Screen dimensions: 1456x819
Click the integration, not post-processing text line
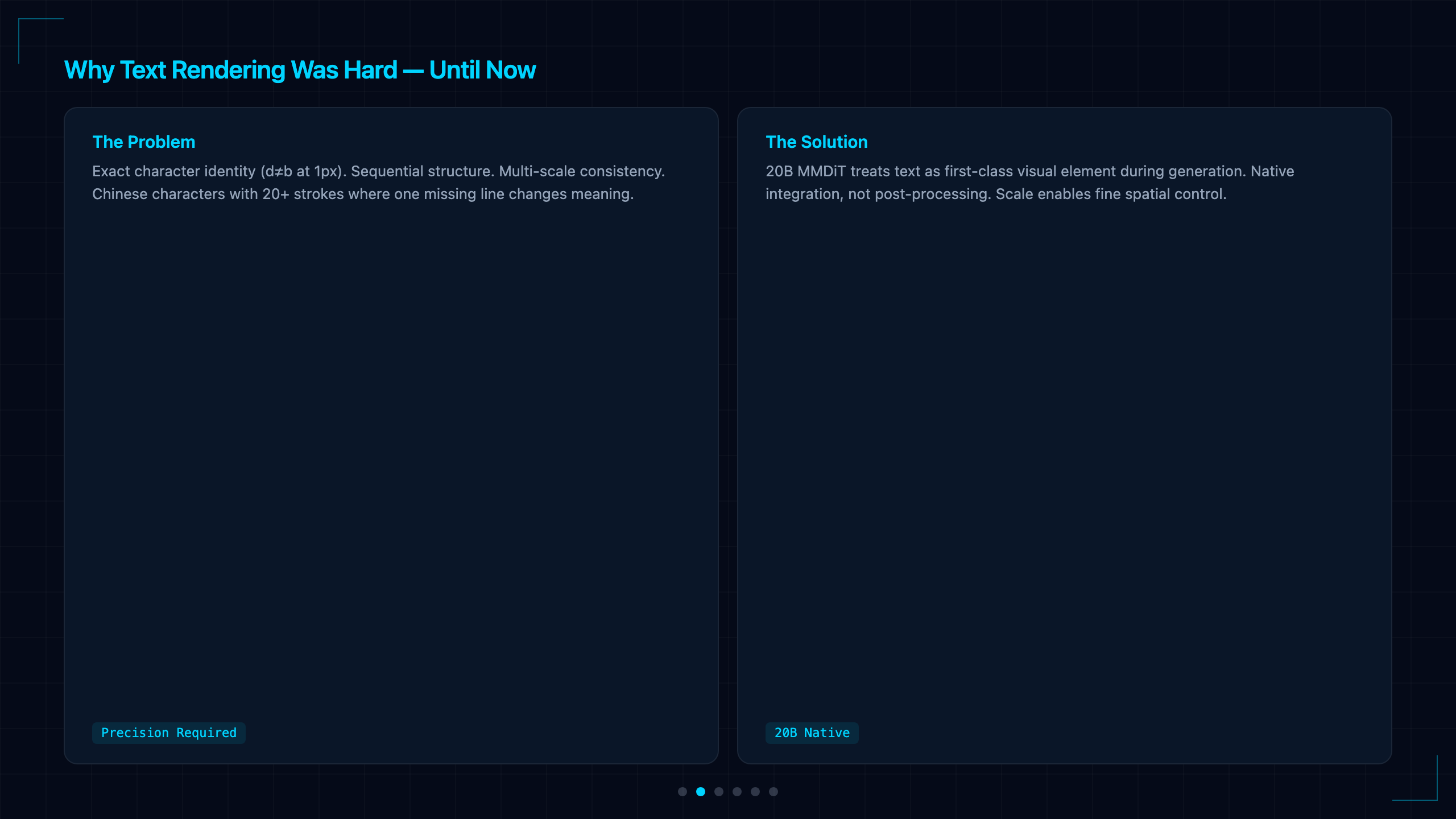pos(996,194)
